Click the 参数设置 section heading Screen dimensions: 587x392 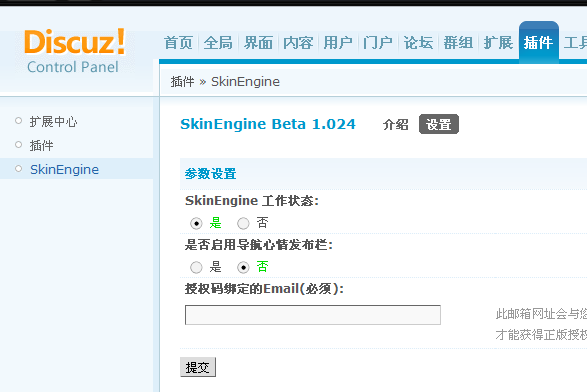pos(210,174)
